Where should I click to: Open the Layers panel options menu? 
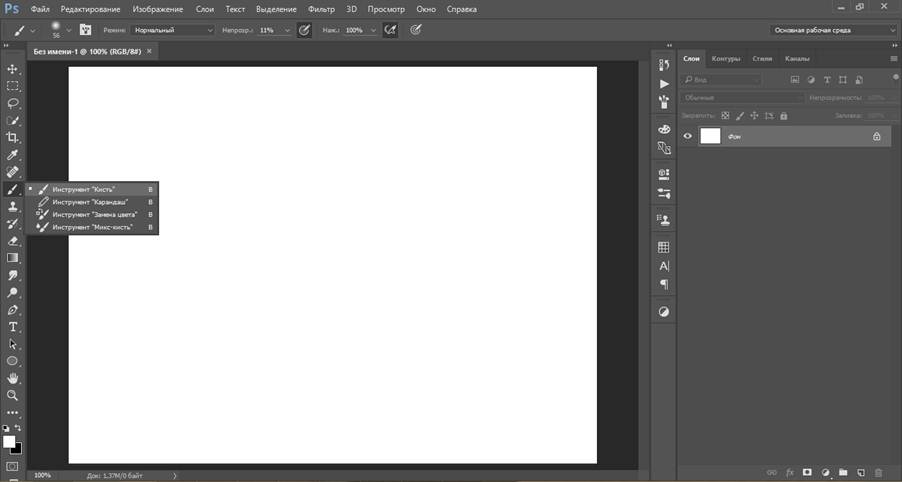pyautogui.click(x=893, y=59)
